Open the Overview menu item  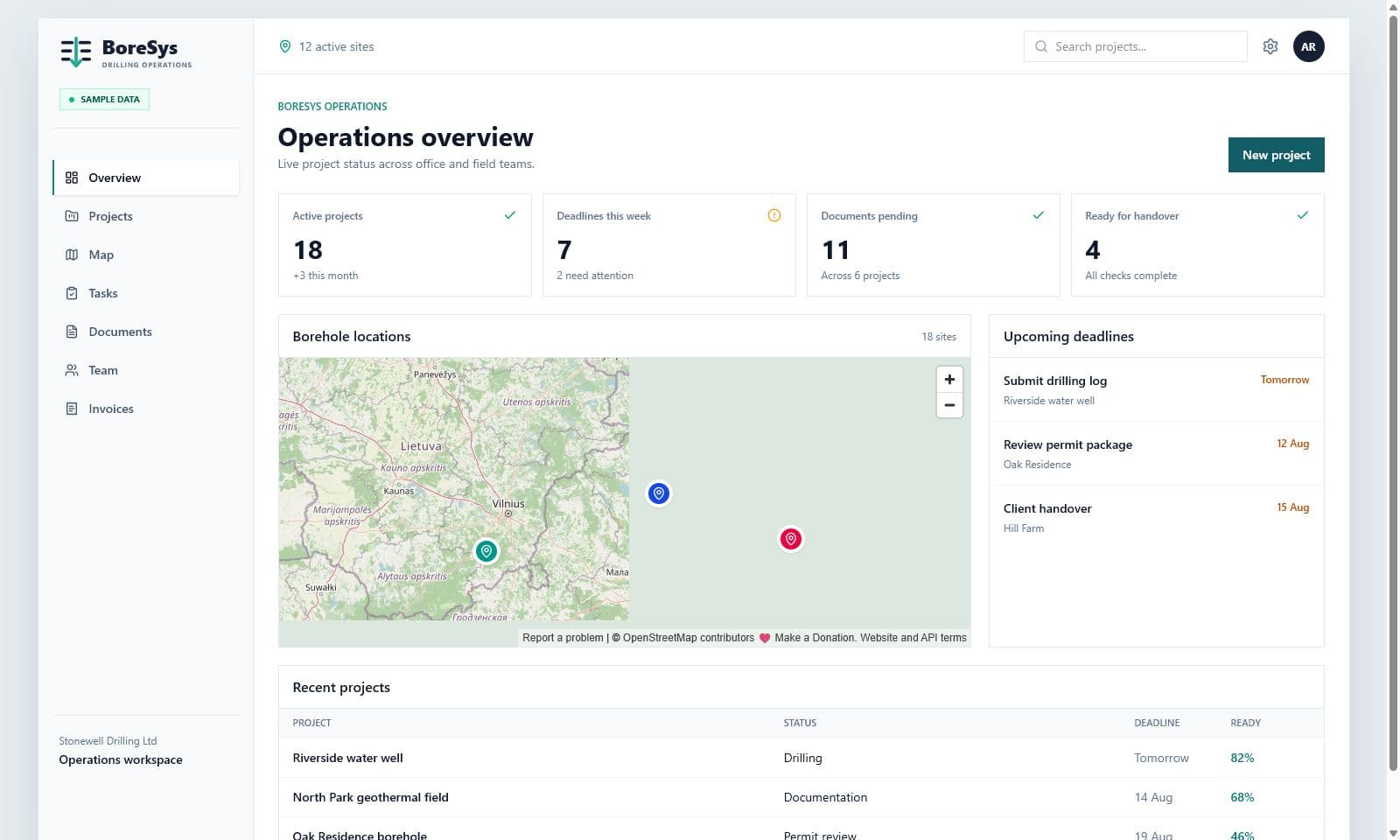point(146,178)
